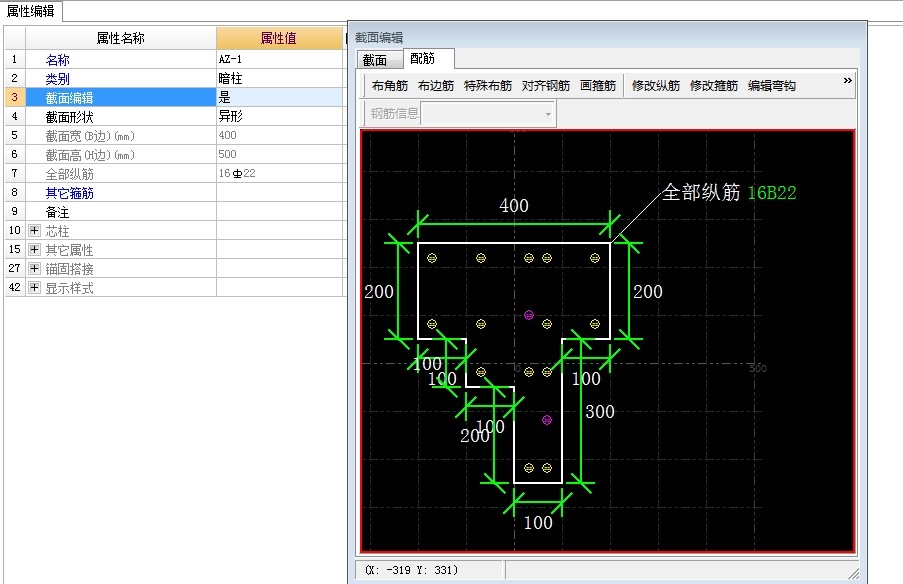The width and height of the screenshot is (903, 584).
Task: Select the 属性编辑 tab
Action: (31, 11)
